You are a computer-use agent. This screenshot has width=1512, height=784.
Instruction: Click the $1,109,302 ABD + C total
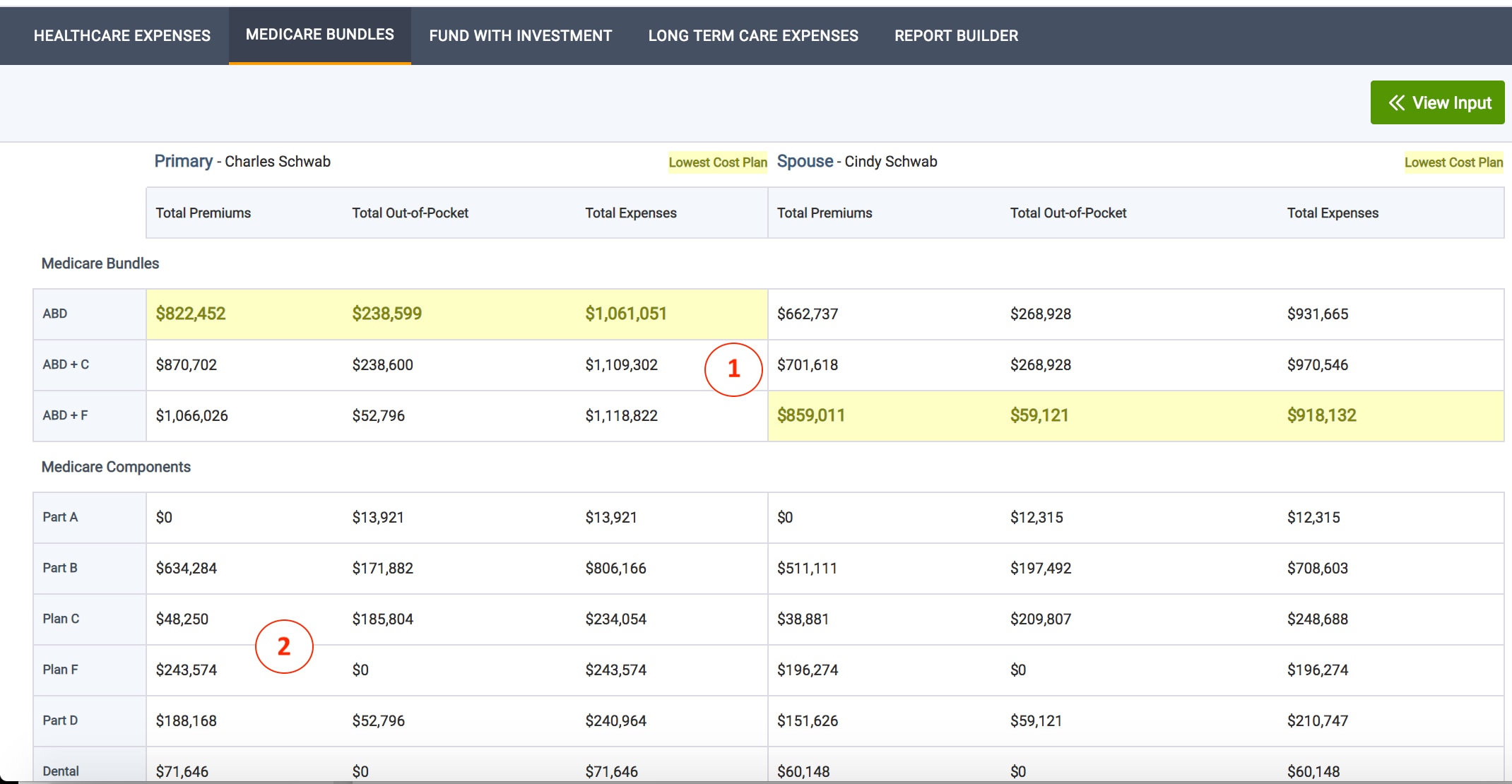622,364
